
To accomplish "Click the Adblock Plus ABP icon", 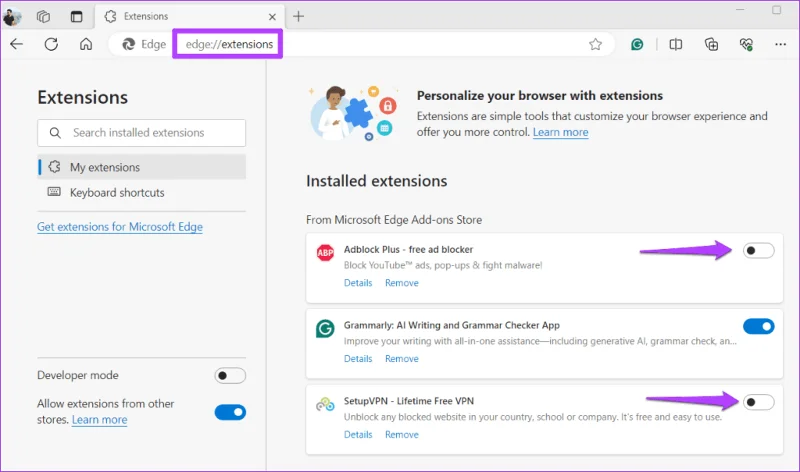I will coord(325,252).
